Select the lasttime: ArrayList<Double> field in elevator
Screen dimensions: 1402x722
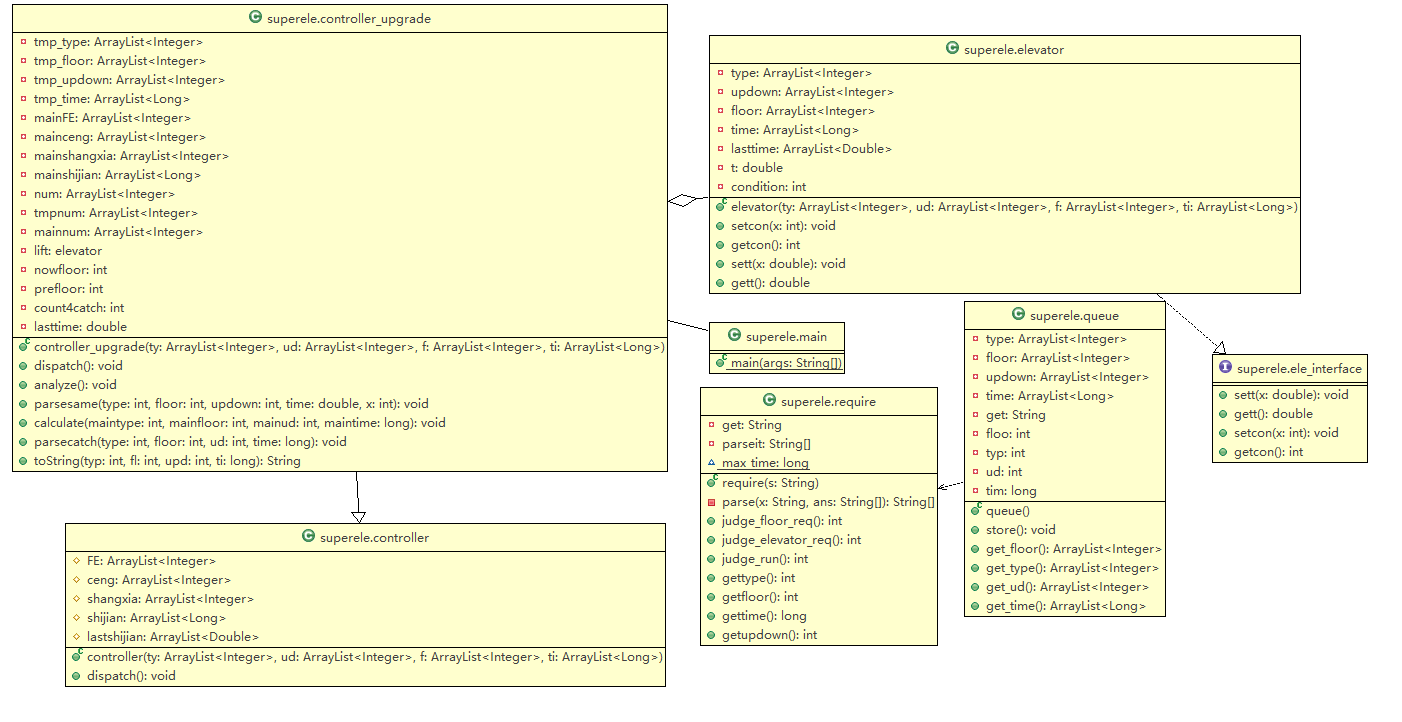click(810, 149)
